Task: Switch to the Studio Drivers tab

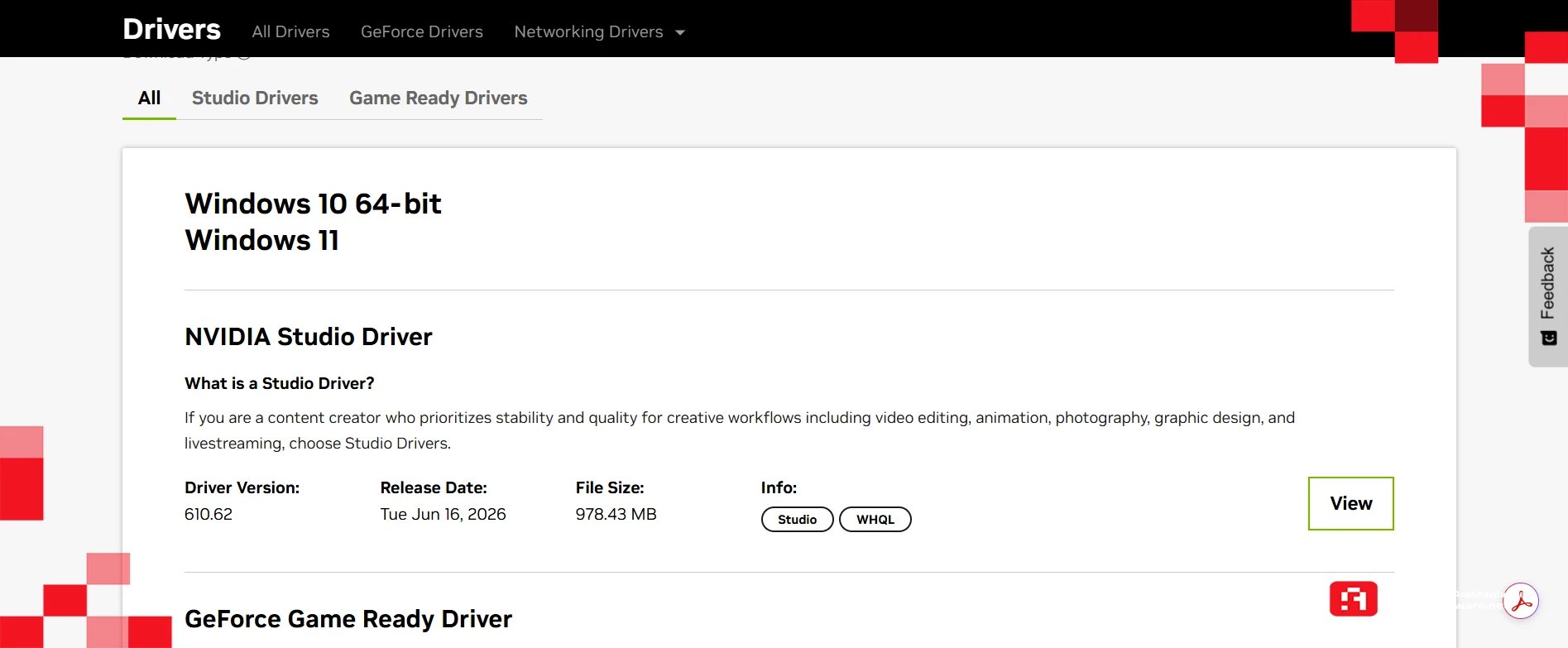Action: click(x=255, y=98)
